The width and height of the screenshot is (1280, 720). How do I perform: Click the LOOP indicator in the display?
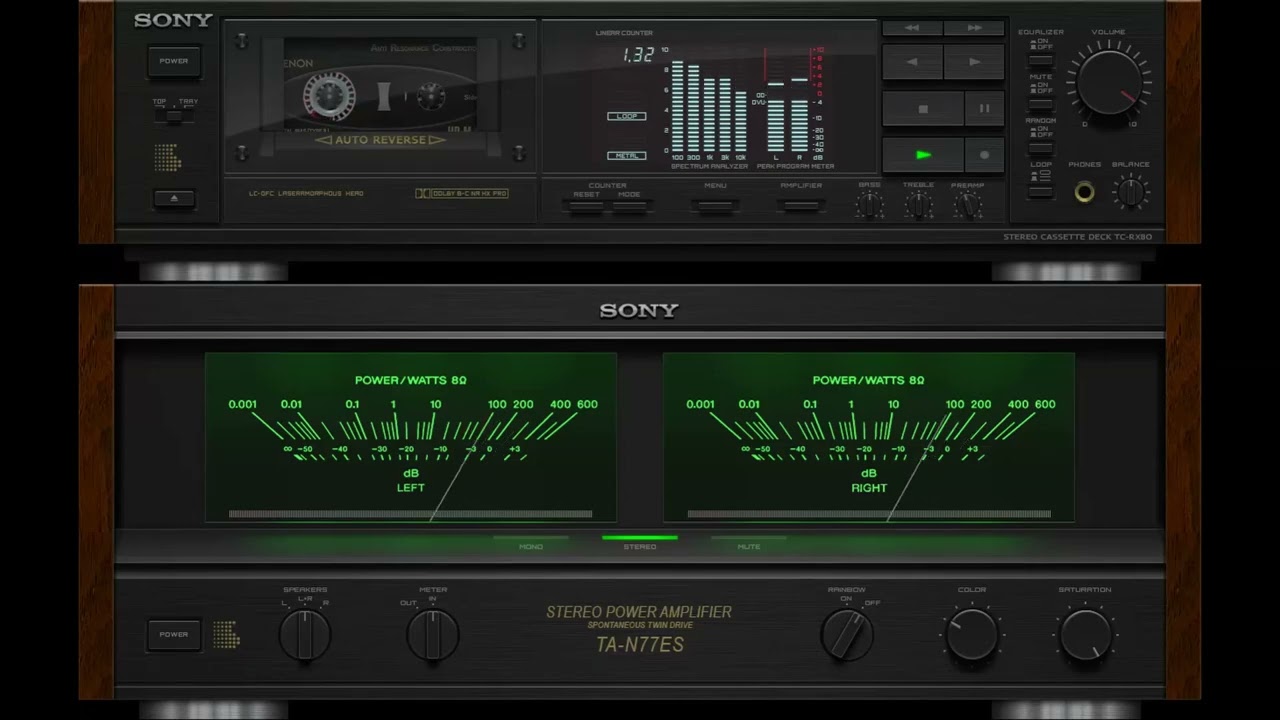627,116
